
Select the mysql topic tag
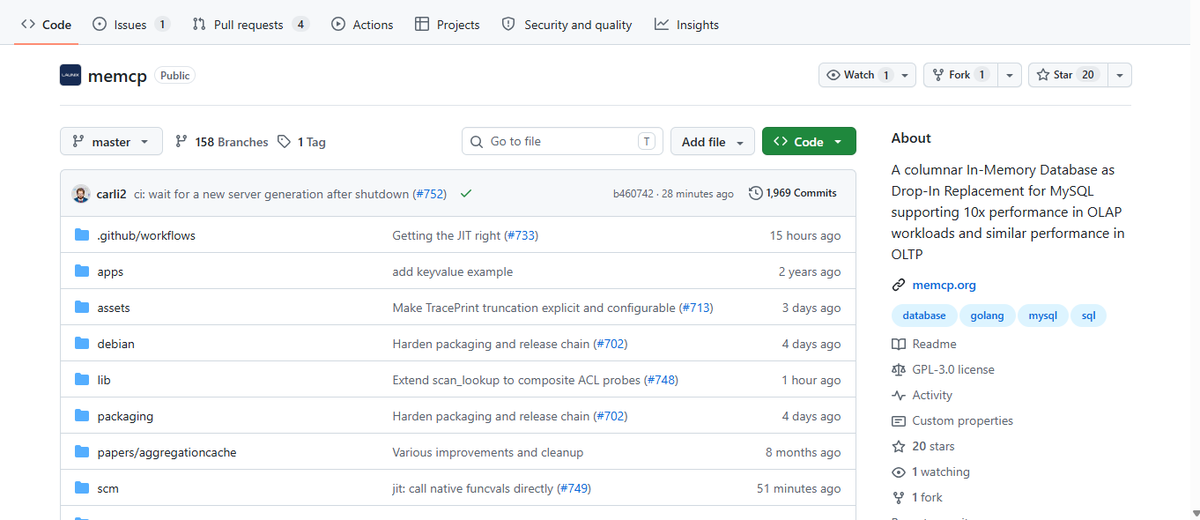[1043, 315]
